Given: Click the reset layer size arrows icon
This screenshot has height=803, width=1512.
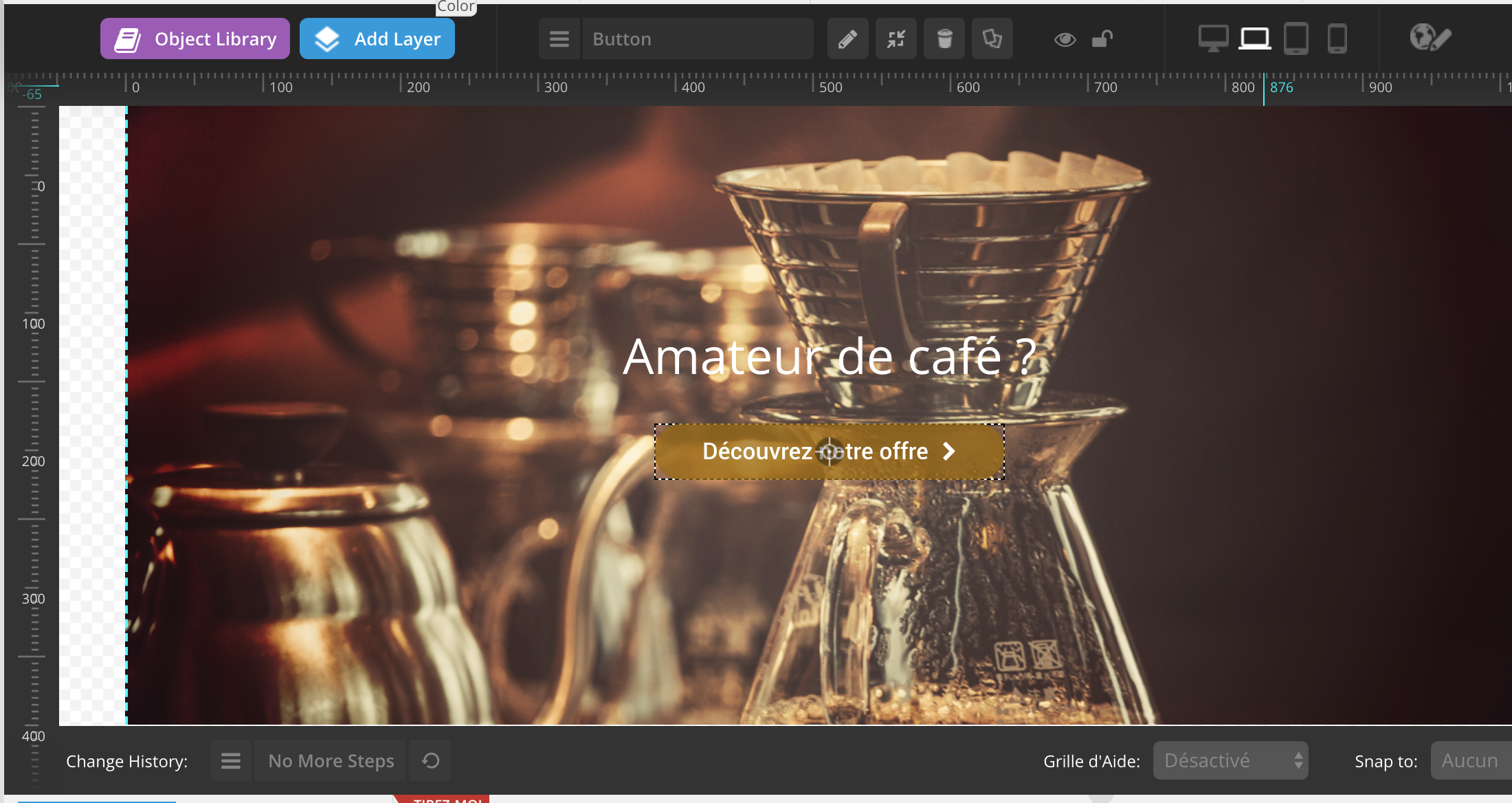Looking at the screenshot, I should pos(896,39).
